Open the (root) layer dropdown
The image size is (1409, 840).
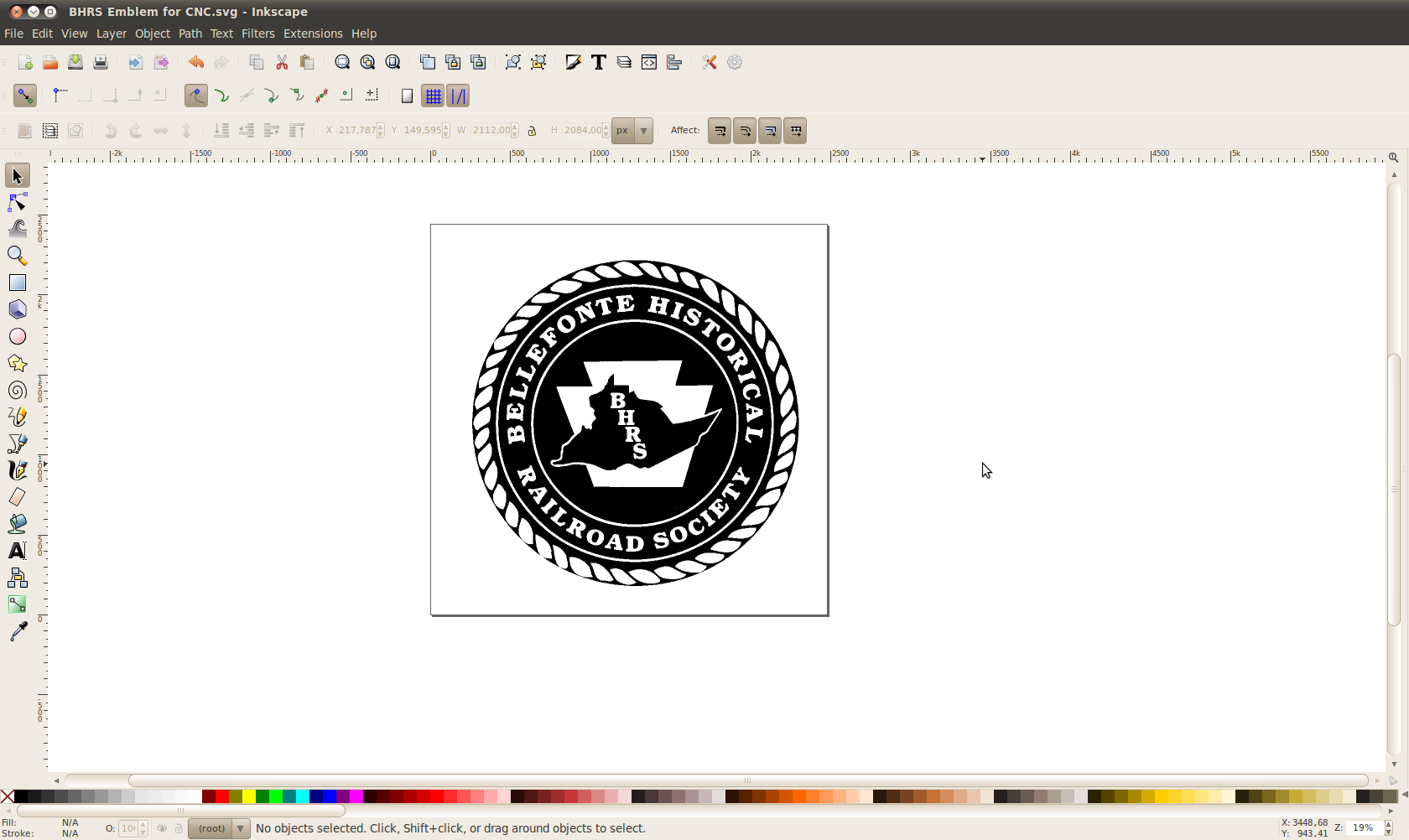(x=219, y=828)
